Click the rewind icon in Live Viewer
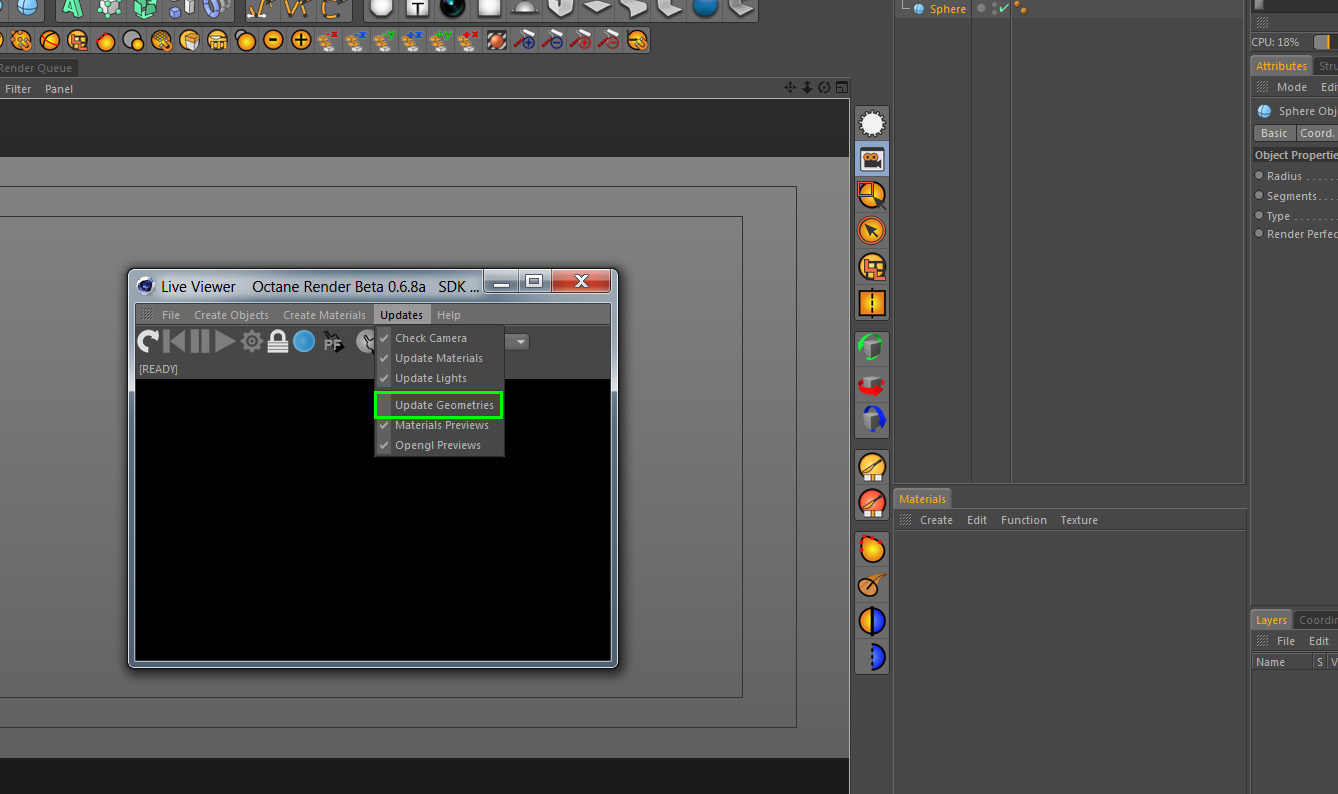1338x794 pixels. coord(174,342)
